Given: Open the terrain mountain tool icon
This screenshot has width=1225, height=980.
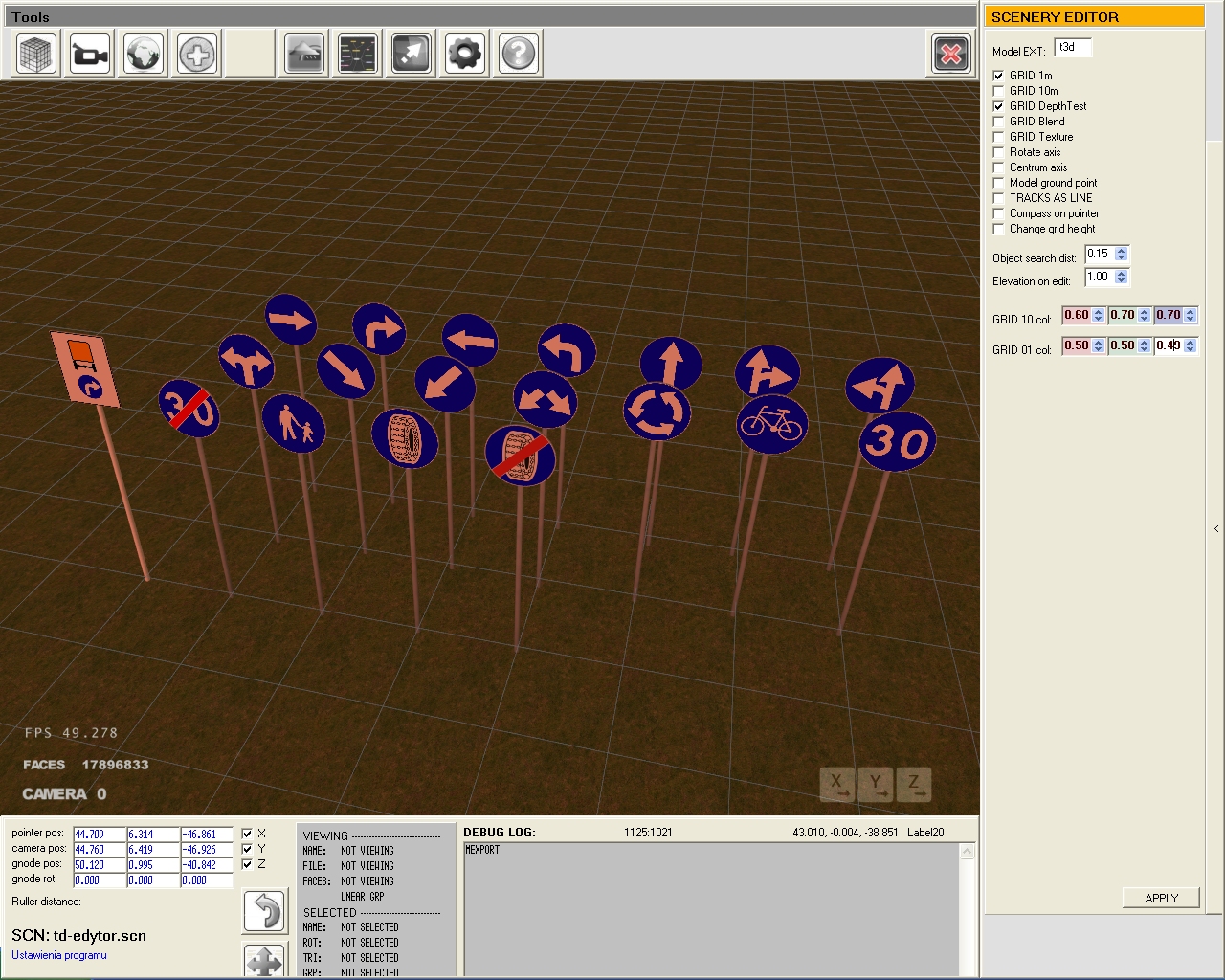Looking at the screenshot, I should click(304, 54).
